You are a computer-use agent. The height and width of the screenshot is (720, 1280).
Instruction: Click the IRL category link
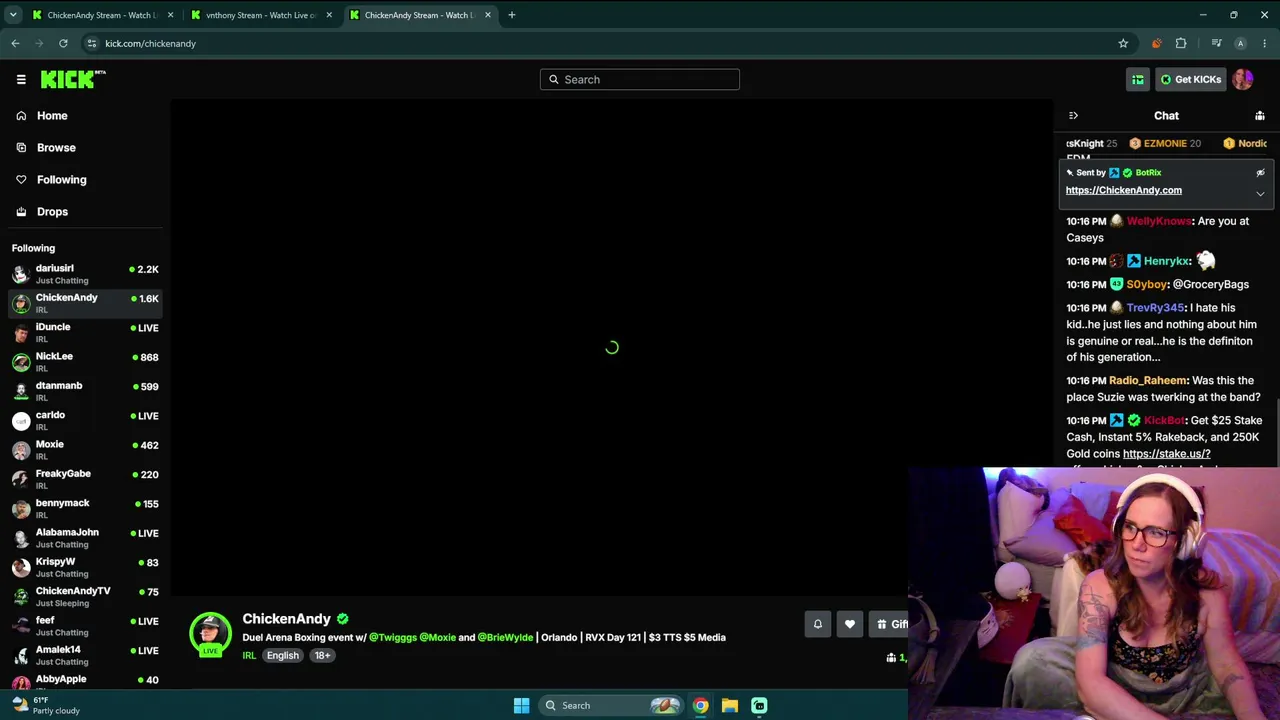249,656
